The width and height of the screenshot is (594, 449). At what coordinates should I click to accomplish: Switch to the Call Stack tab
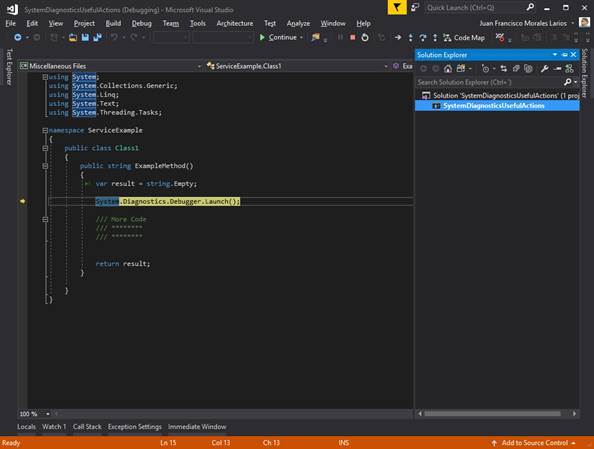[x=87, y=427]
